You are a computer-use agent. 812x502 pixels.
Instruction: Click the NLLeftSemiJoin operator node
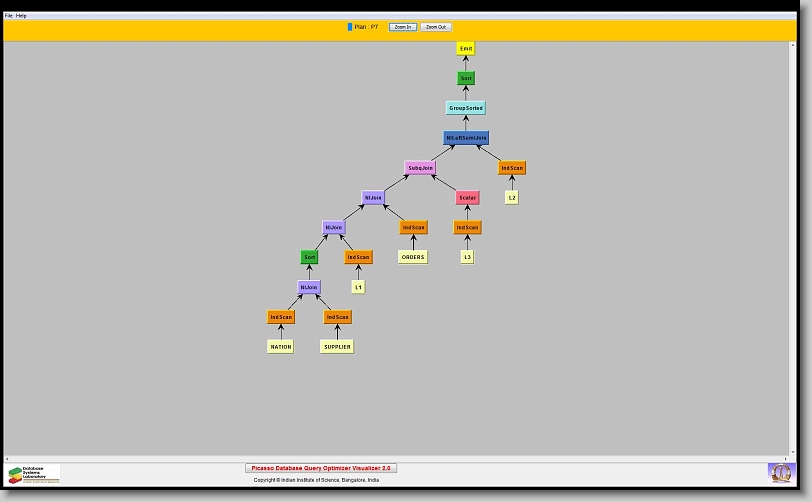click(x=466, y=138)
